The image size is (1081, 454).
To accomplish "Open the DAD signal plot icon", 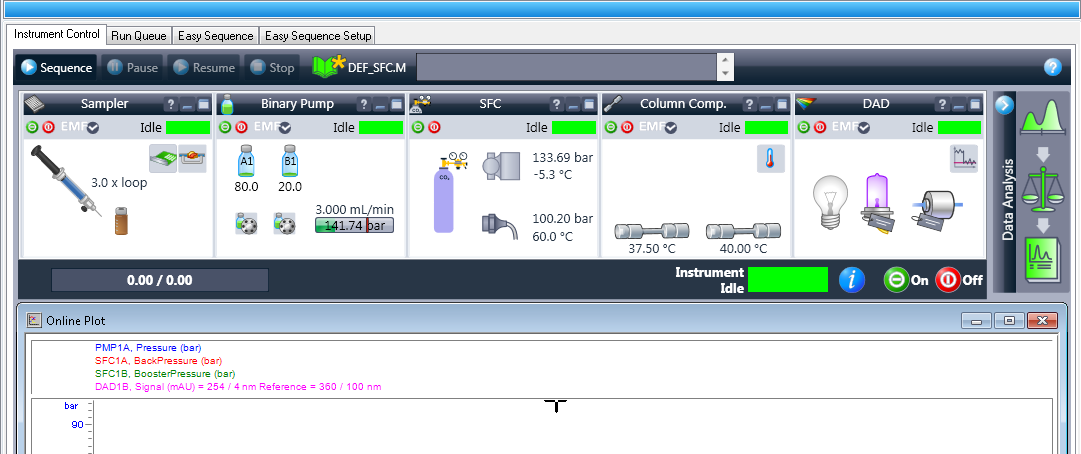I will (963, 158).
